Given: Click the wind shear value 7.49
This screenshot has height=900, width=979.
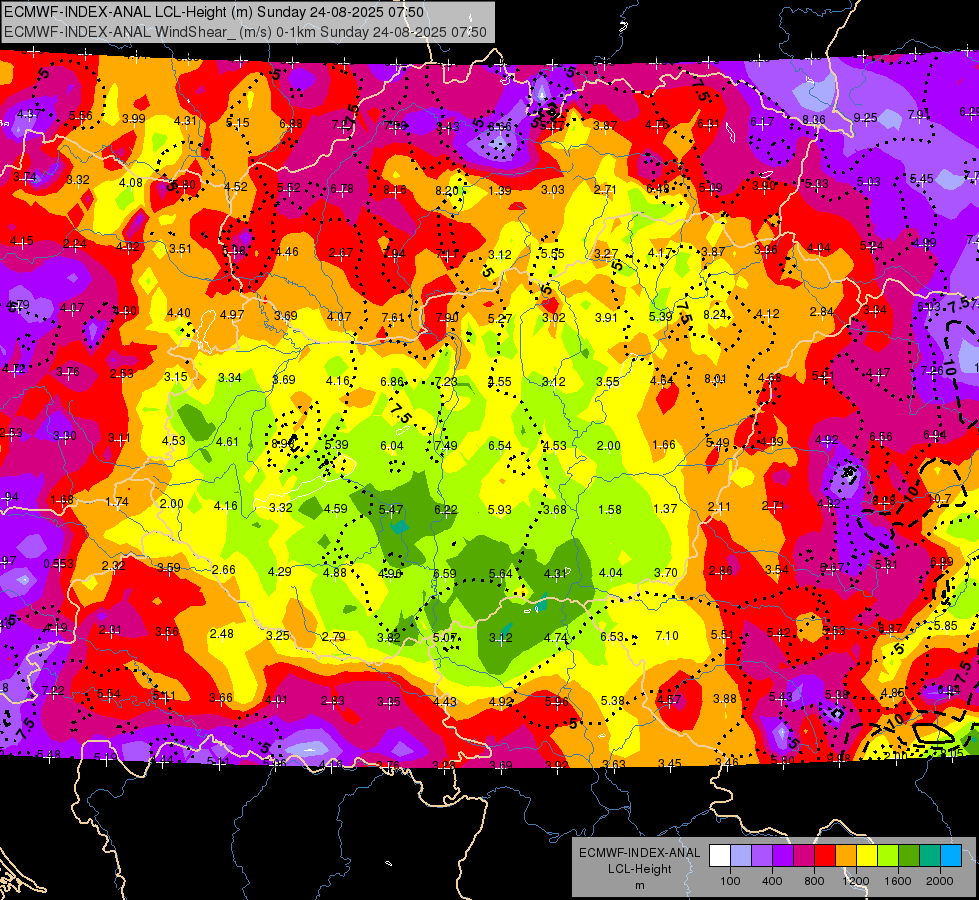Looking at the screenshot, I should (x=446, y=445).
